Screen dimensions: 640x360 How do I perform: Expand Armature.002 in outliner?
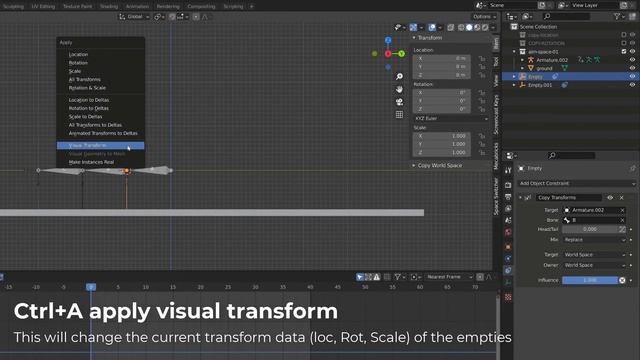click(x=522, y=60)
